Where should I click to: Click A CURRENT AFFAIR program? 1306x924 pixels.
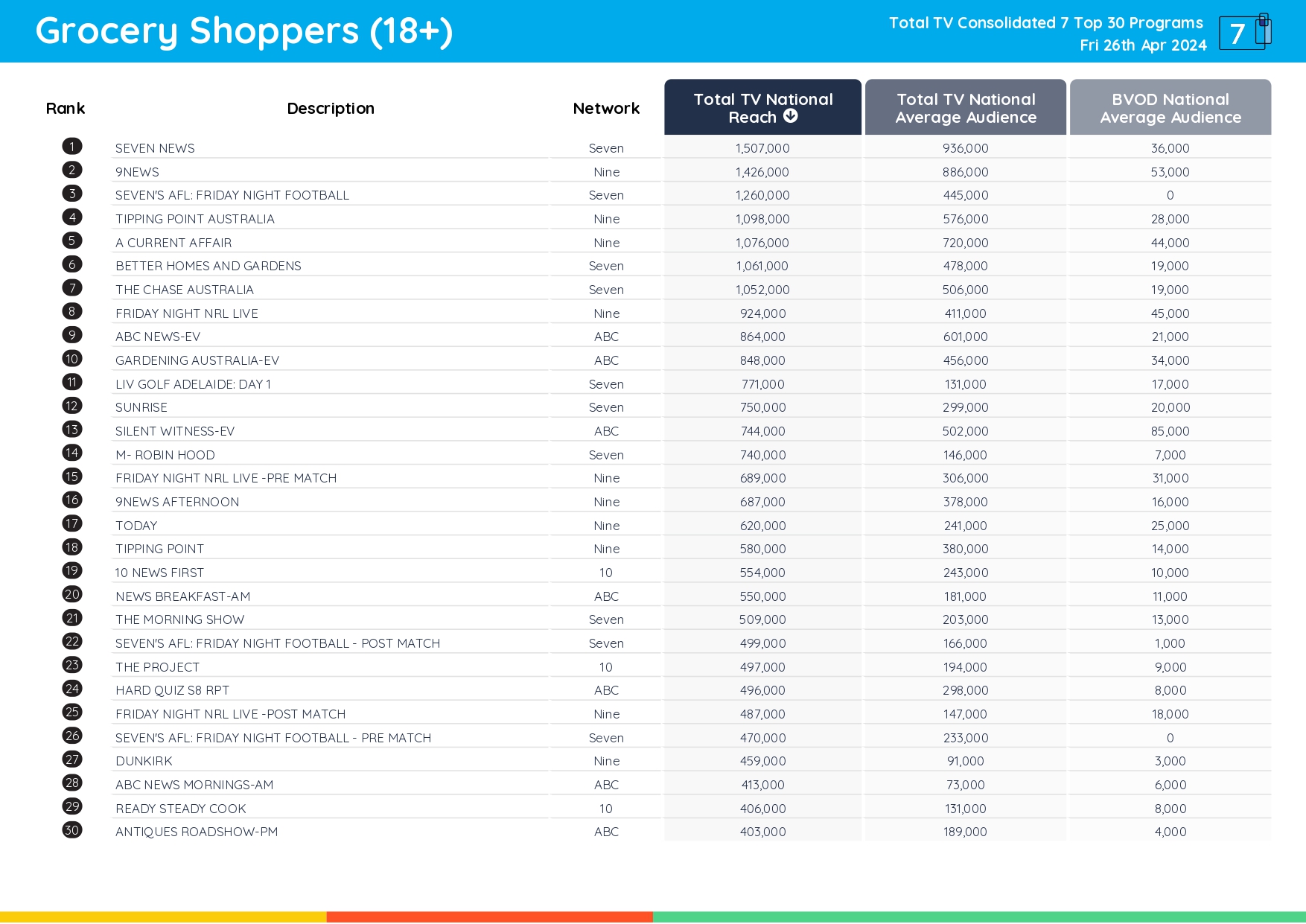tap(173, 243)
